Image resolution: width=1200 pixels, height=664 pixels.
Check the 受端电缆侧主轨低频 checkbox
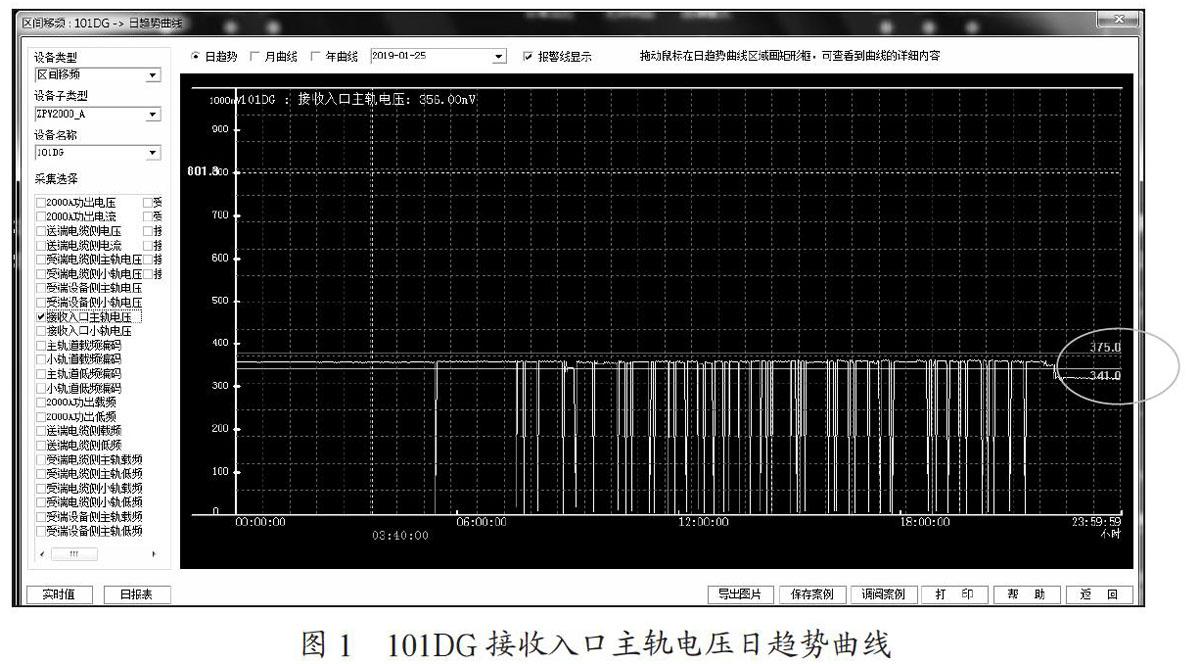click(x=41, y=473)
